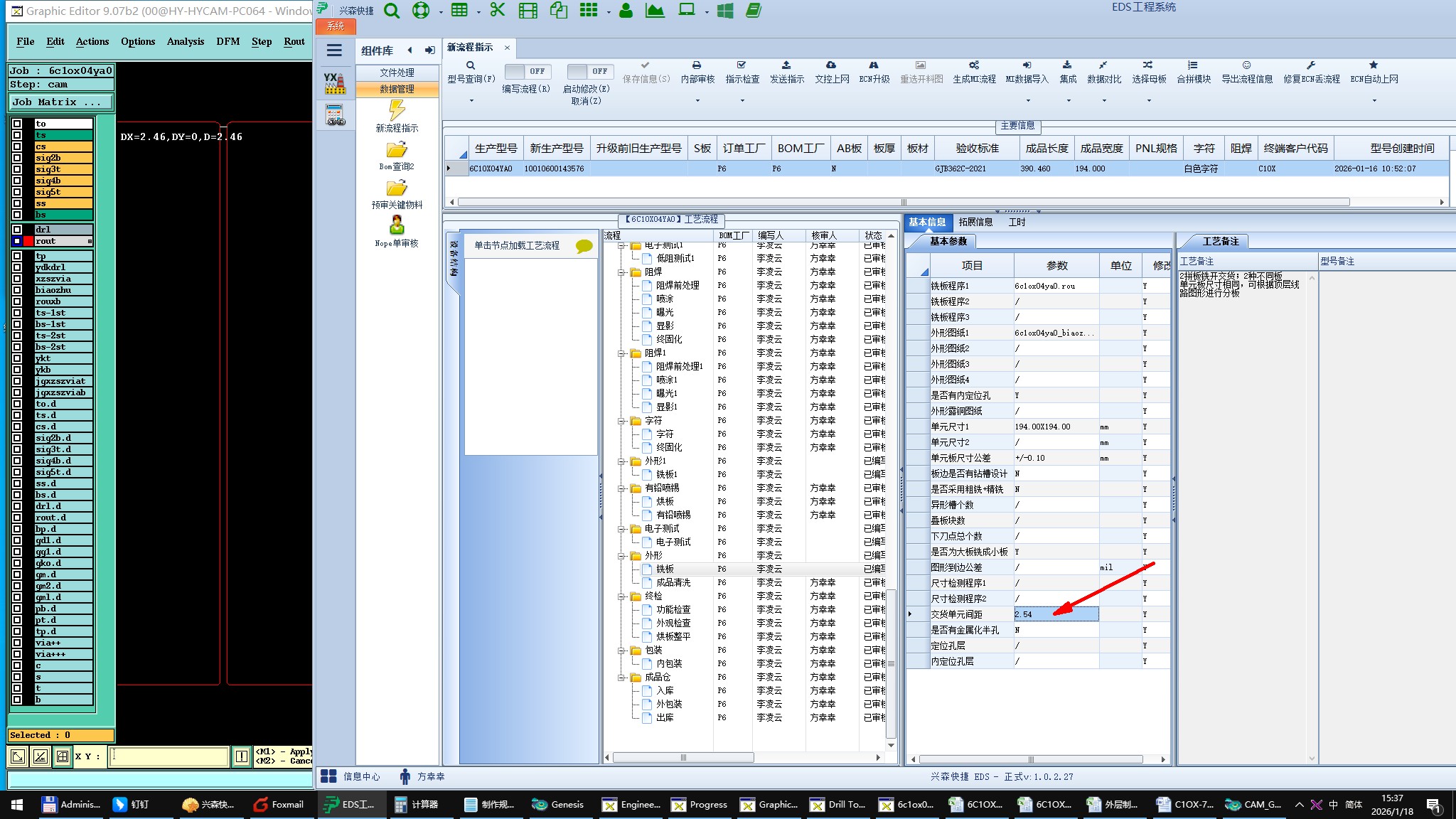Click the 数据对比 toolbar icon

[1103, 65]
